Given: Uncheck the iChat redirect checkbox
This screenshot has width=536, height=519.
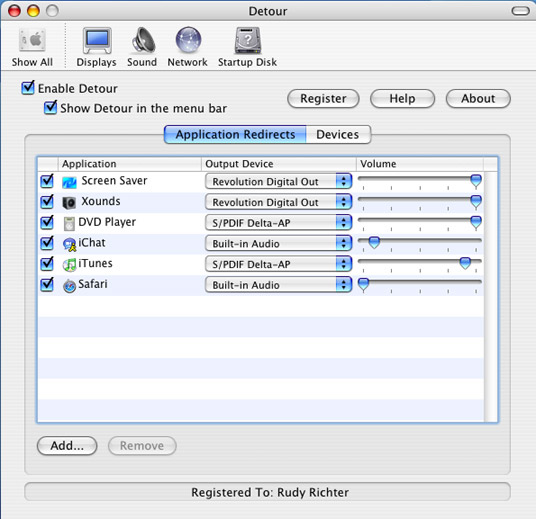Looking at the screenshot, I should (47, 243).
